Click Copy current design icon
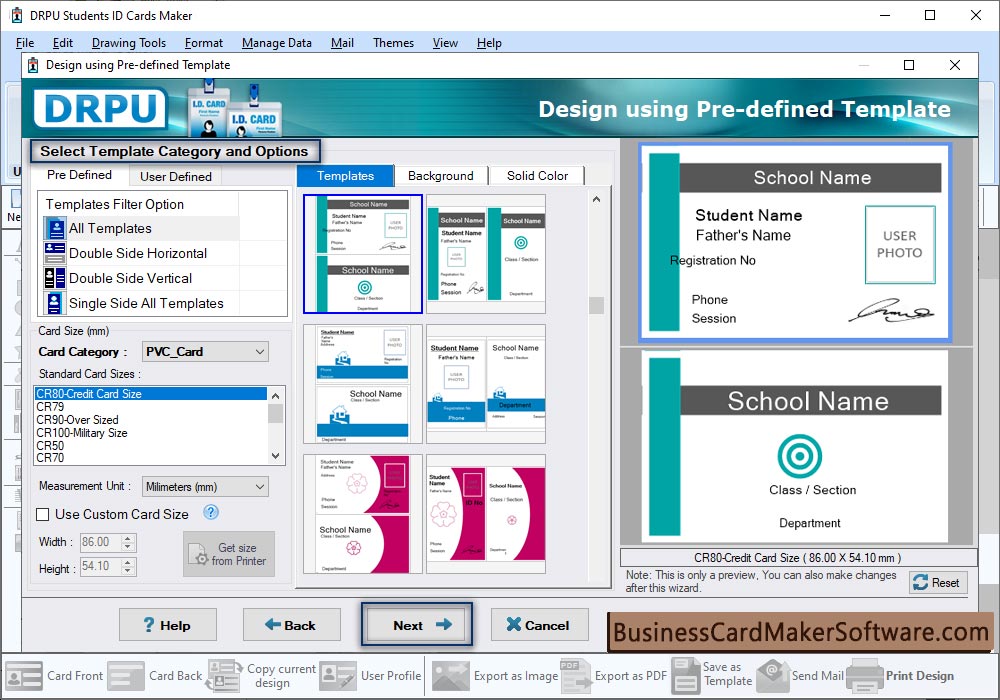 click(x=224, y=676)
